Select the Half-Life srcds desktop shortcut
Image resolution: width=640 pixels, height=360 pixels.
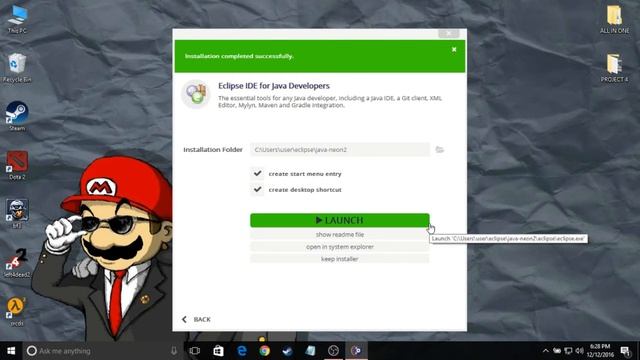tap(17, 311)
